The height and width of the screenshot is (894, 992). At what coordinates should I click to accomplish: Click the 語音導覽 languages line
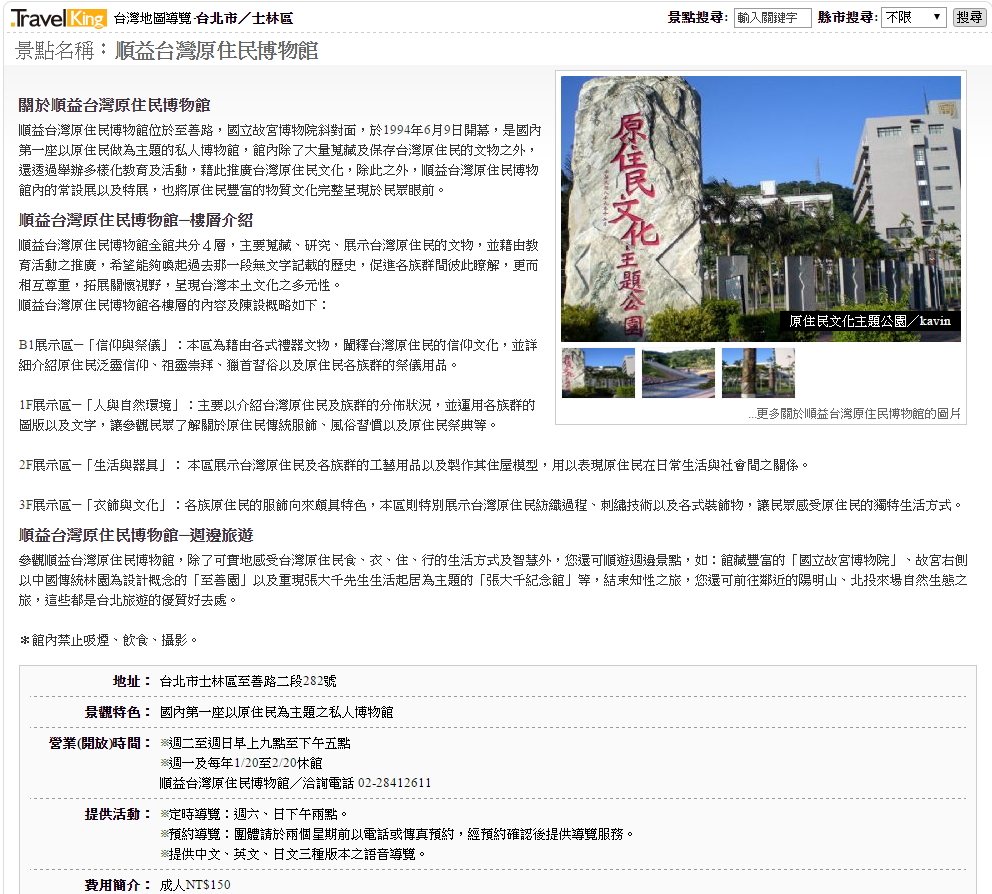pos(293,854)
